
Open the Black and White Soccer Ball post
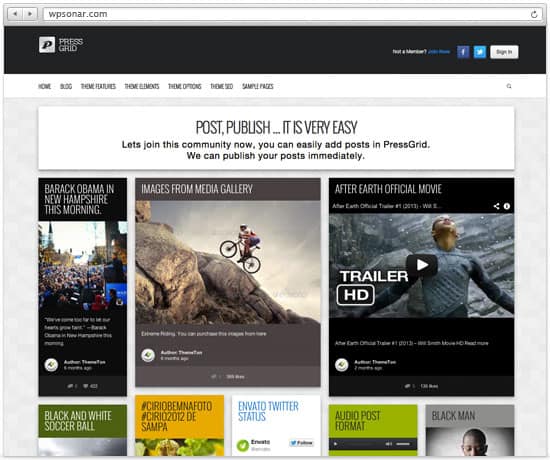click(x=78, y=421)
